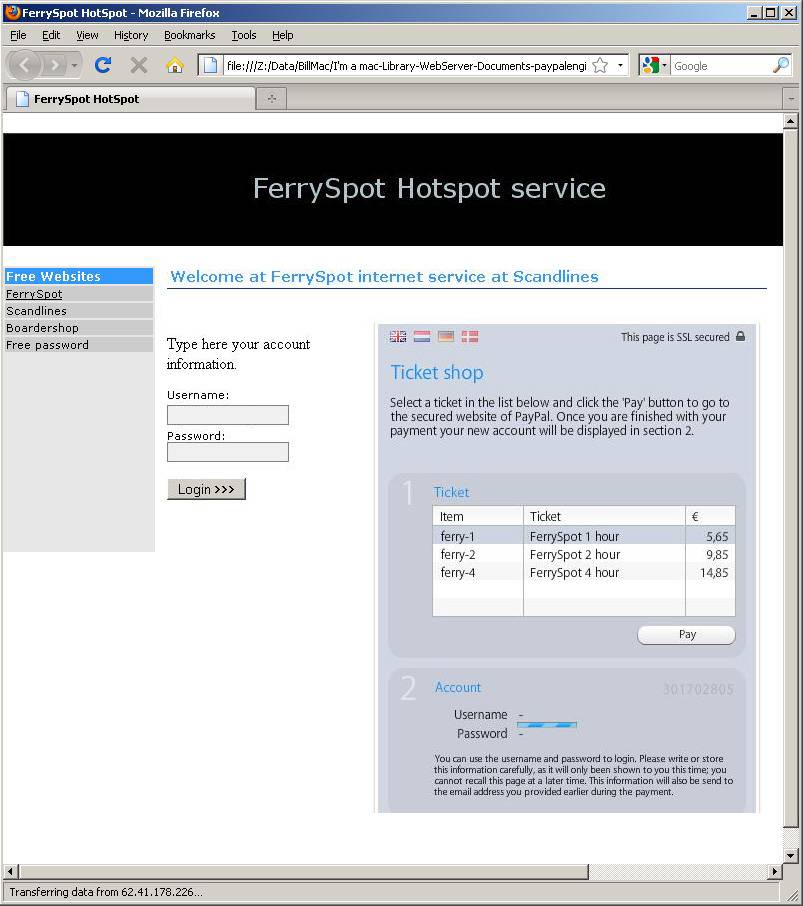The image size is (803, 906).
Task: Click the horizontal scrollbar left arrow
Action: [x=11, y=871]
